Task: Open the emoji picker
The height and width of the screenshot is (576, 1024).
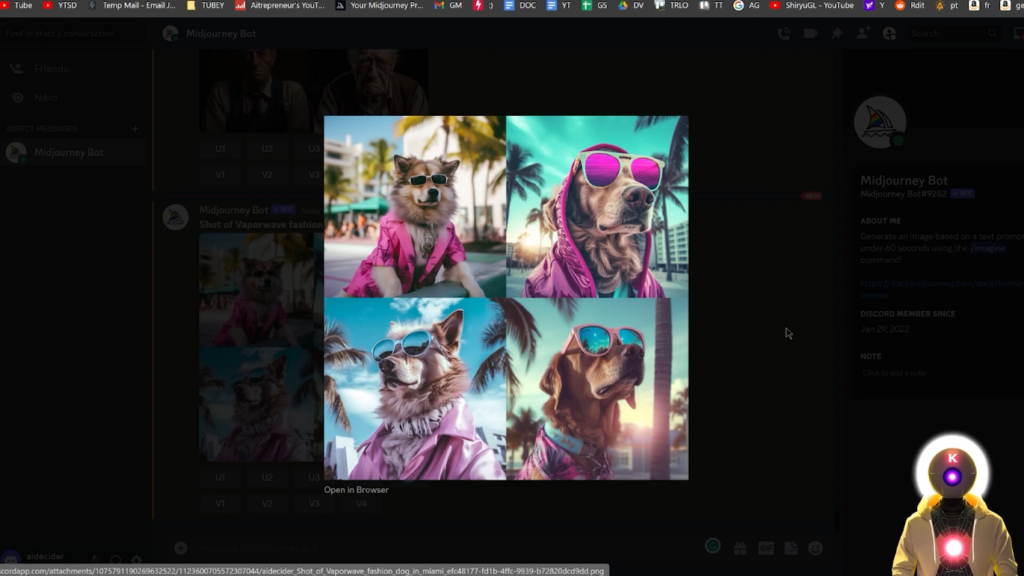Action: click(x=816, y=549)
